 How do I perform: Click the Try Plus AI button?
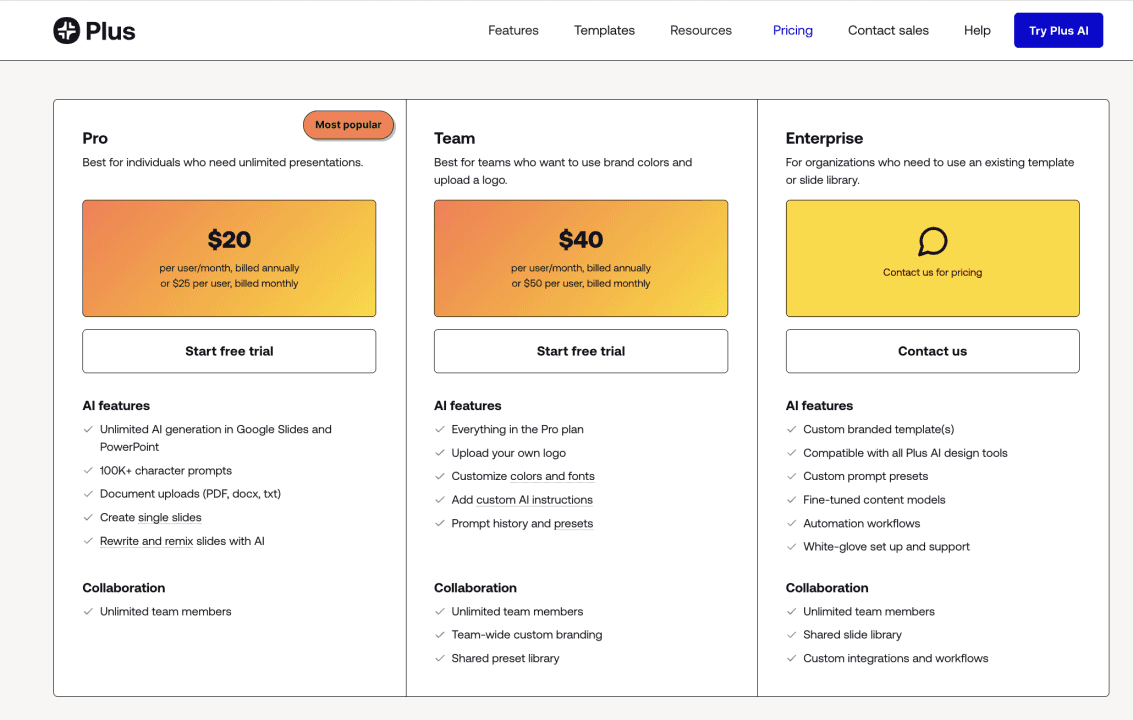(1059, 30)
